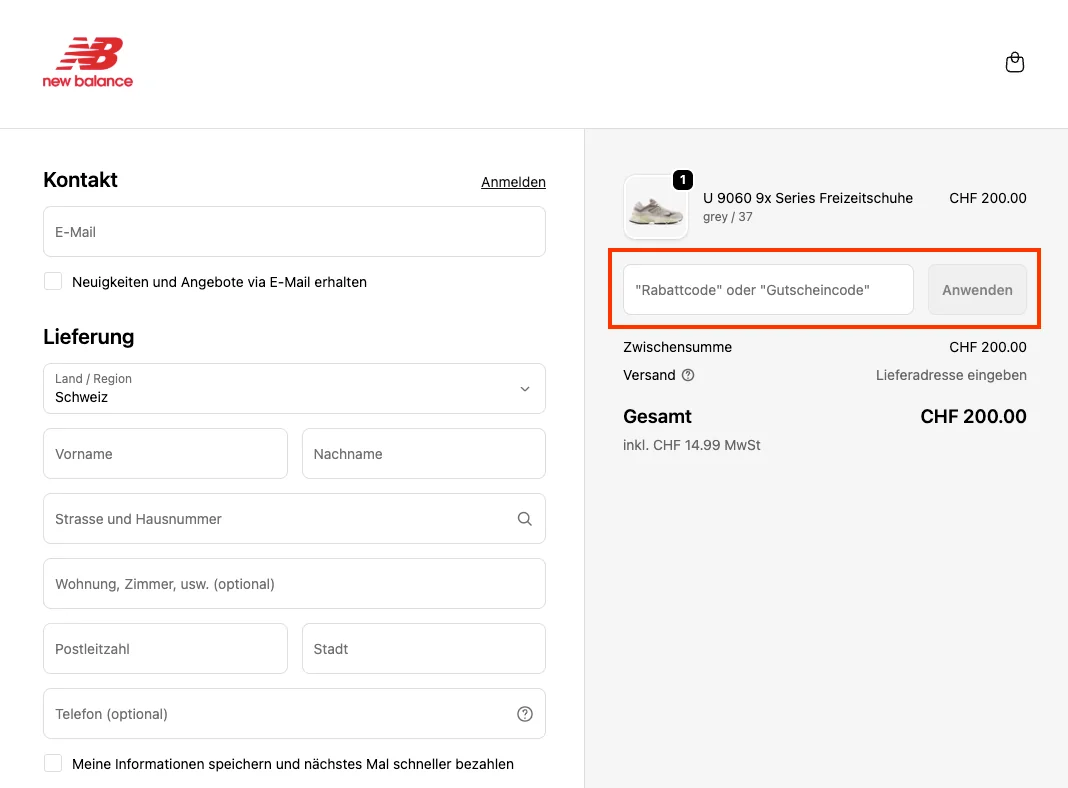The height and width of the screenshot is (788, 1068).
Task: Click the New Balance logo
Action: coord(88,63)
